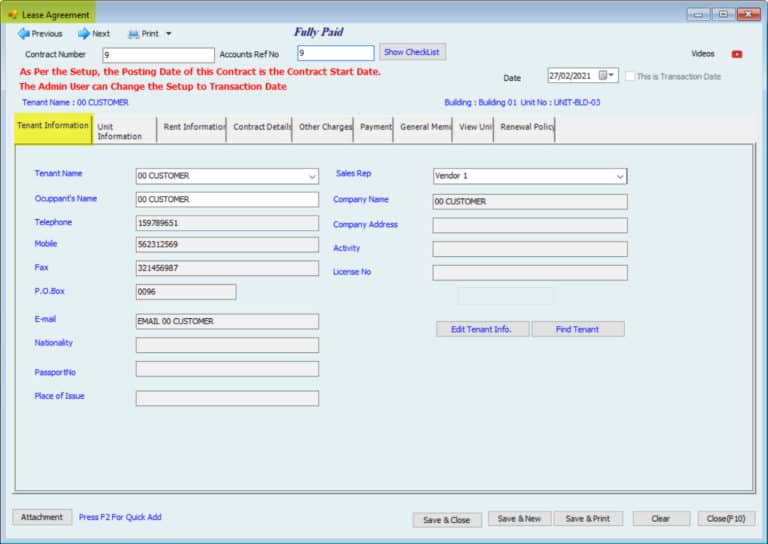Click the Company Name field

(530, 201)
